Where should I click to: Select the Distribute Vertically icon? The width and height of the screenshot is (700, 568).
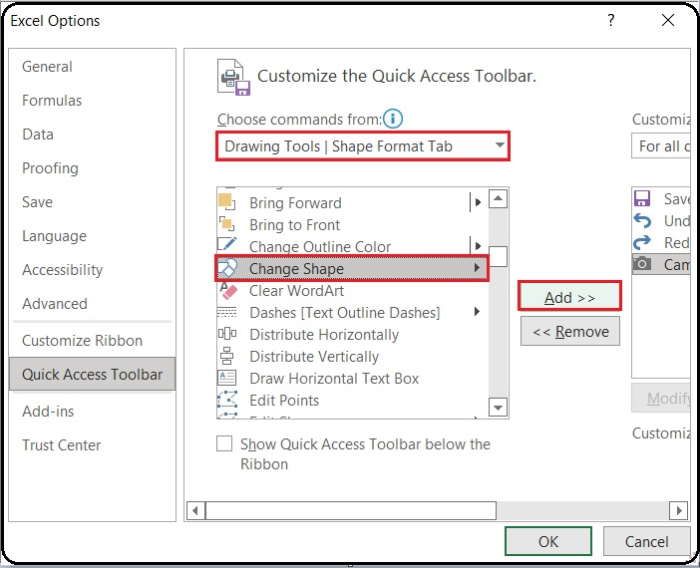click(x=227, y=357)
